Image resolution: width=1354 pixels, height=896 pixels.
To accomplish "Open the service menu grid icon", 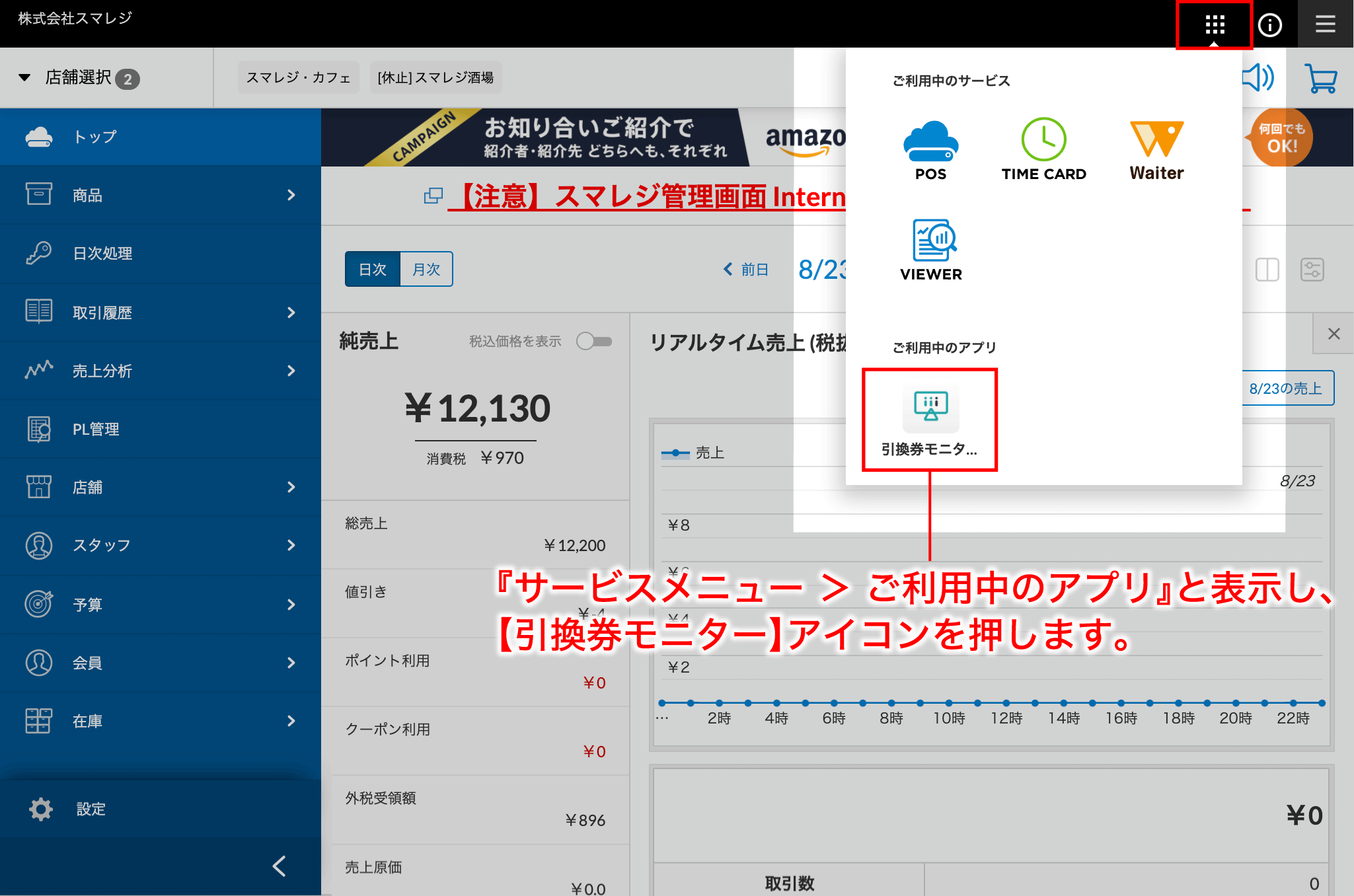I will point(1214,25).
